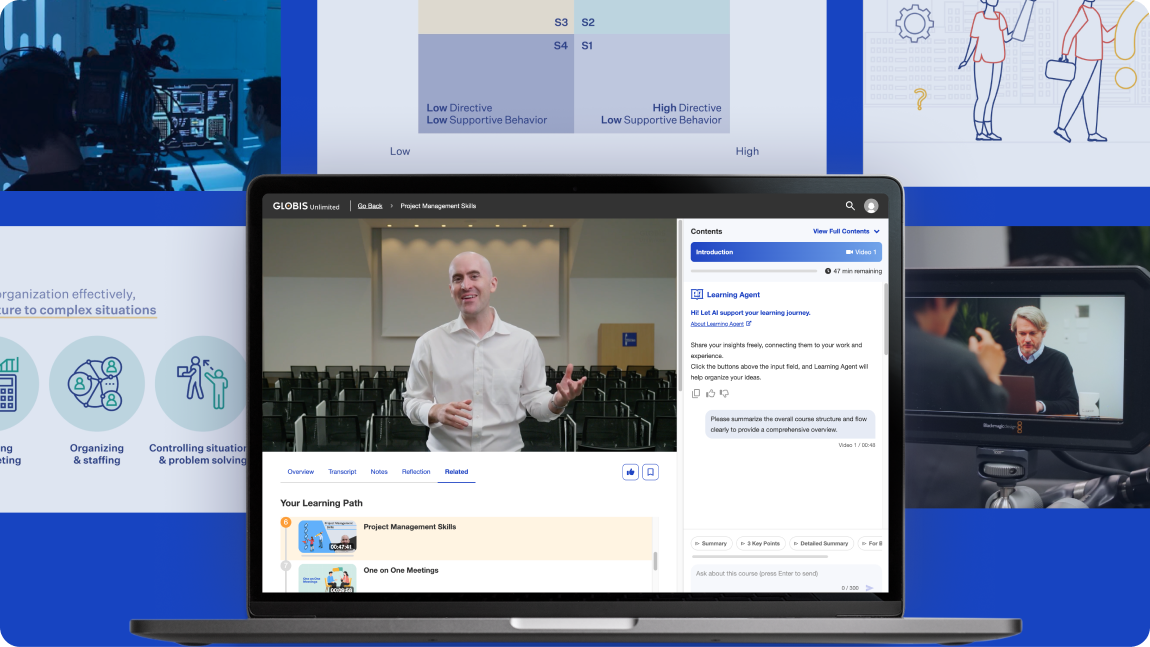Click Project Management Skills breadcrumb text
The height and width of the screenshot is (647, 1150).
pos(438,206)
